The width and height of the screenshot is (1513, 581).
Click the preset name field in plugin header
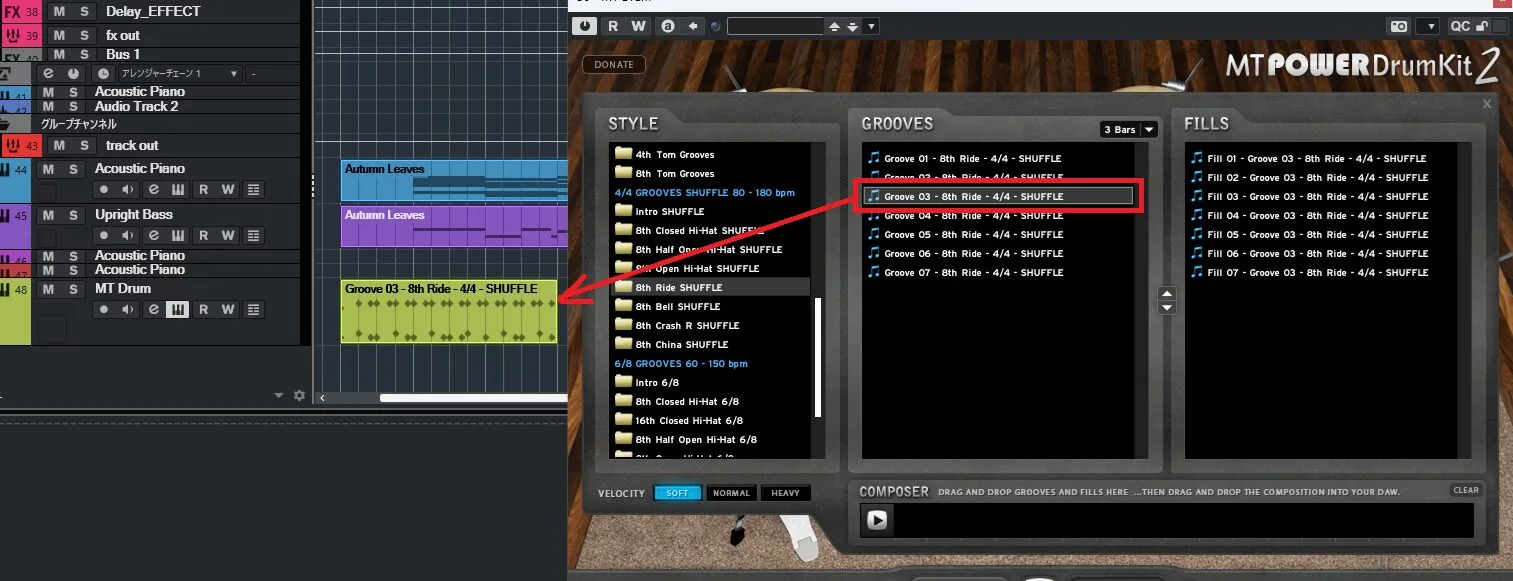(x=775, y=26)
